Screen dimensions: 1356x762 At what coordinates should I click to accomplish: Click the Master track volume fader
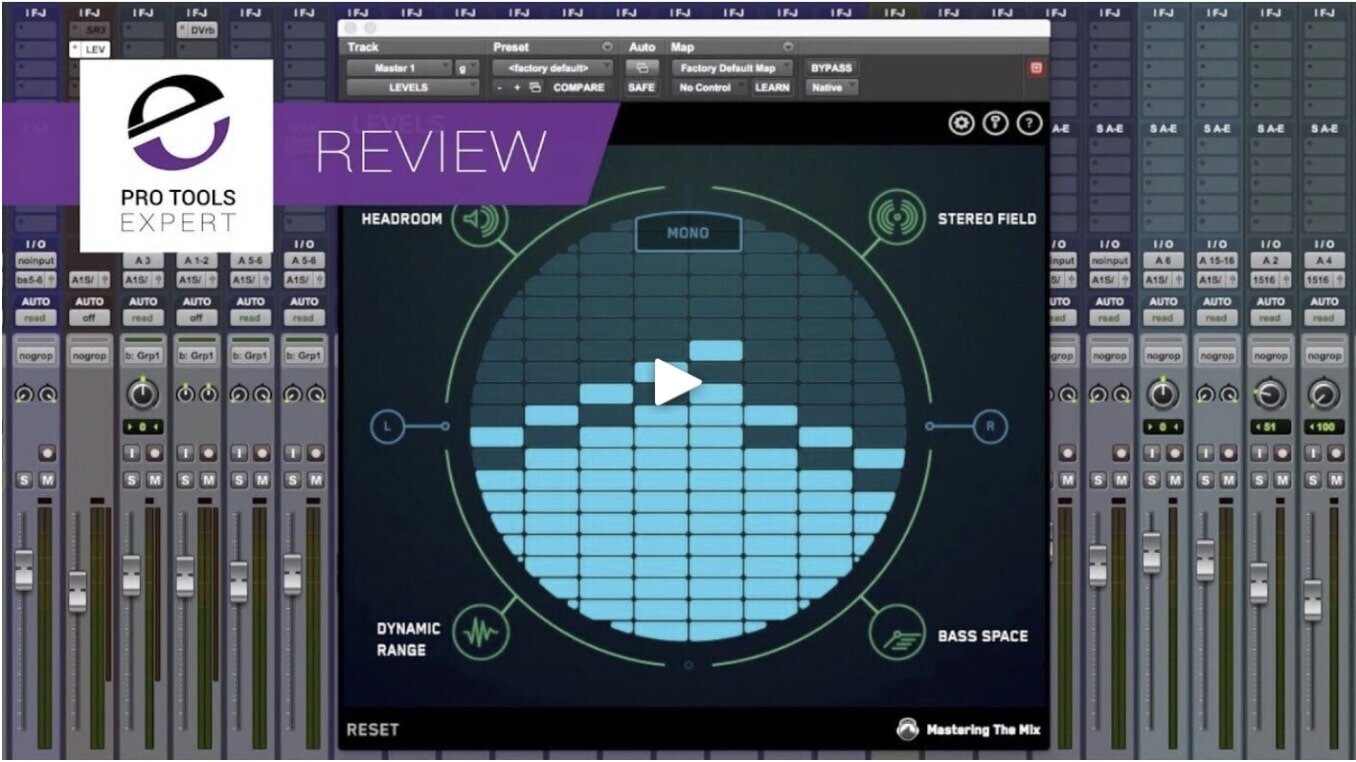[78, 592]
